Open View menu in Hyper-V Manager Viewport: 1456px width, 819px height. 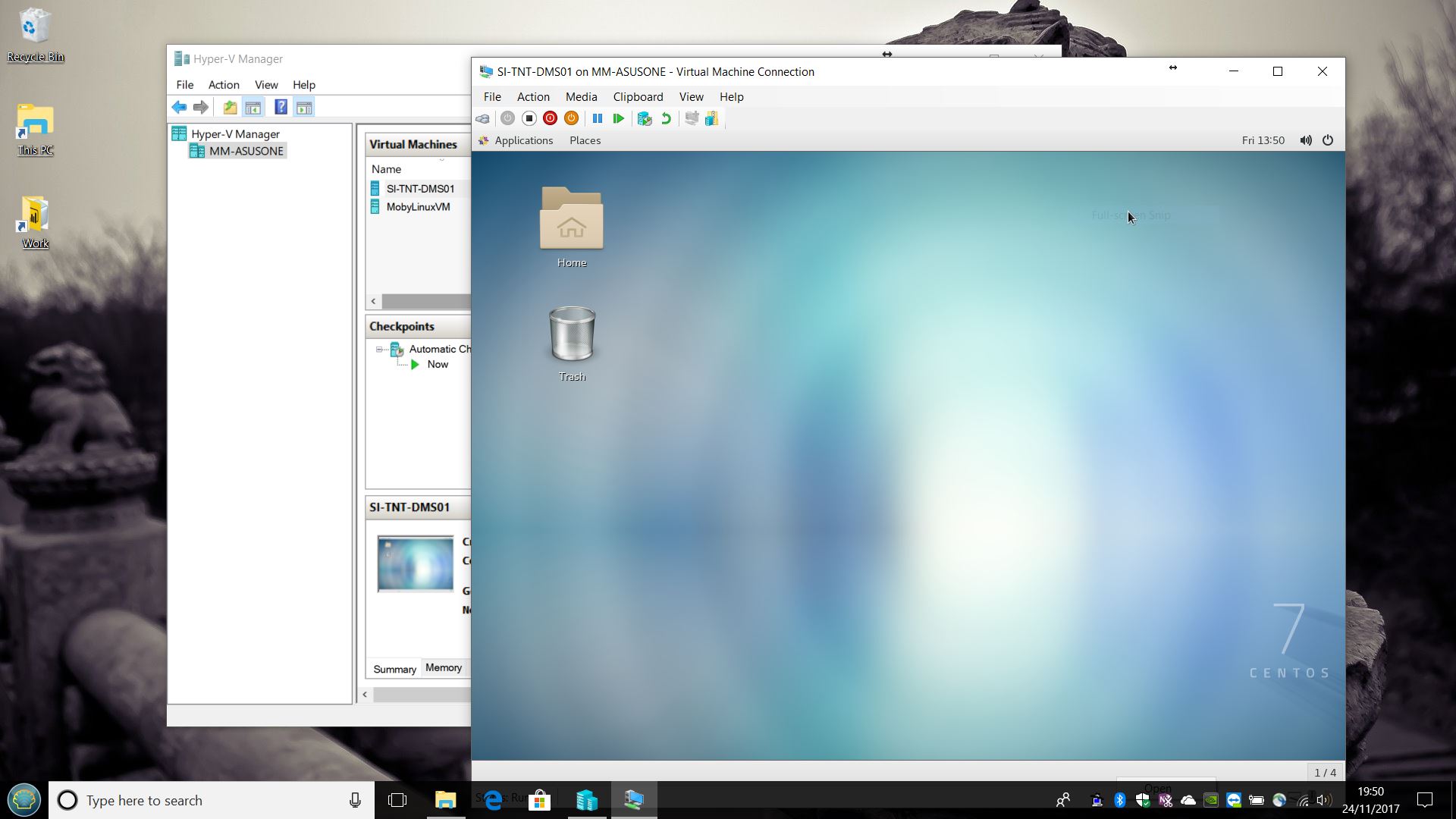266,85
